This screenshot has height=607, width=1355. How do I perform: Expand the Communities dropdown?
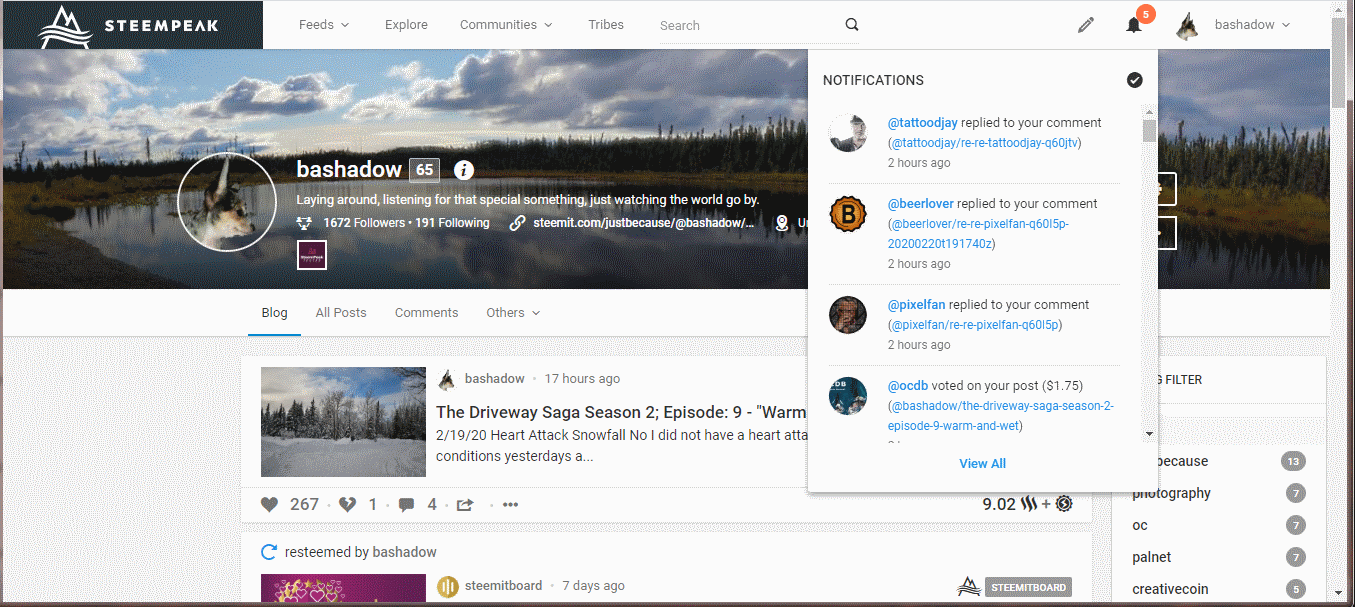[505, 25]
